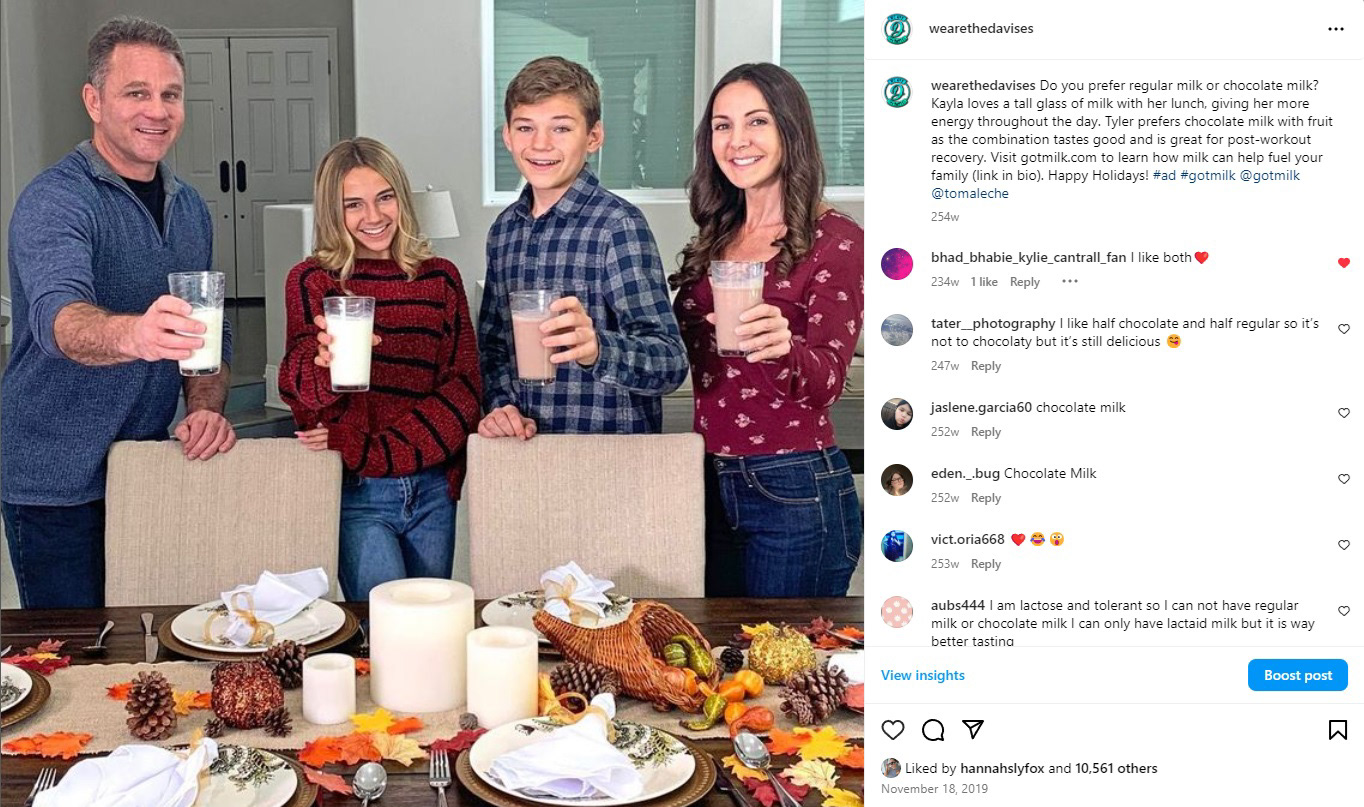The height and width of the screenshot is (807, 1364).
Task: View the 10,561 others who liked
Action: tap(1116, 769)
